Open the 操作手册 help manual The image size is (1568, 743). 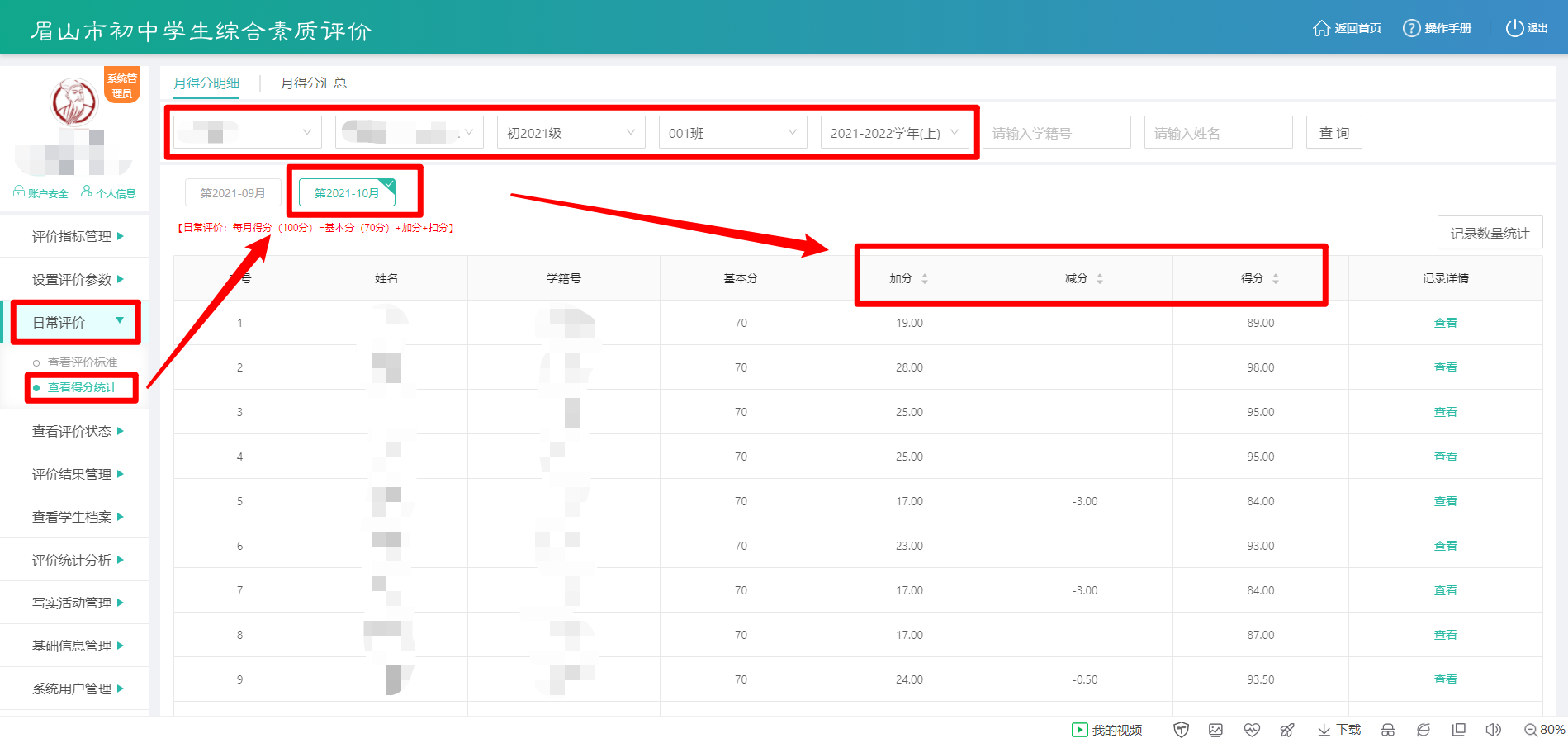1438,28
